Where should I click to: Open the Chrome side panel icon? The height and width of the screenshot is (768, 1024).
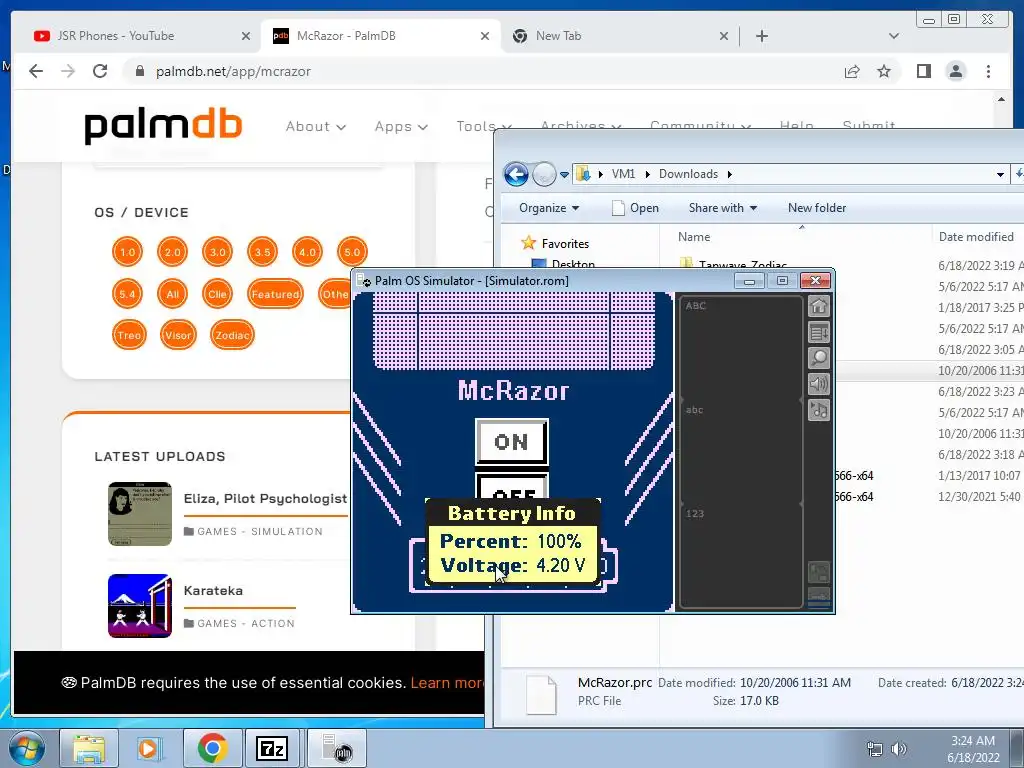[x=923, y=71]
